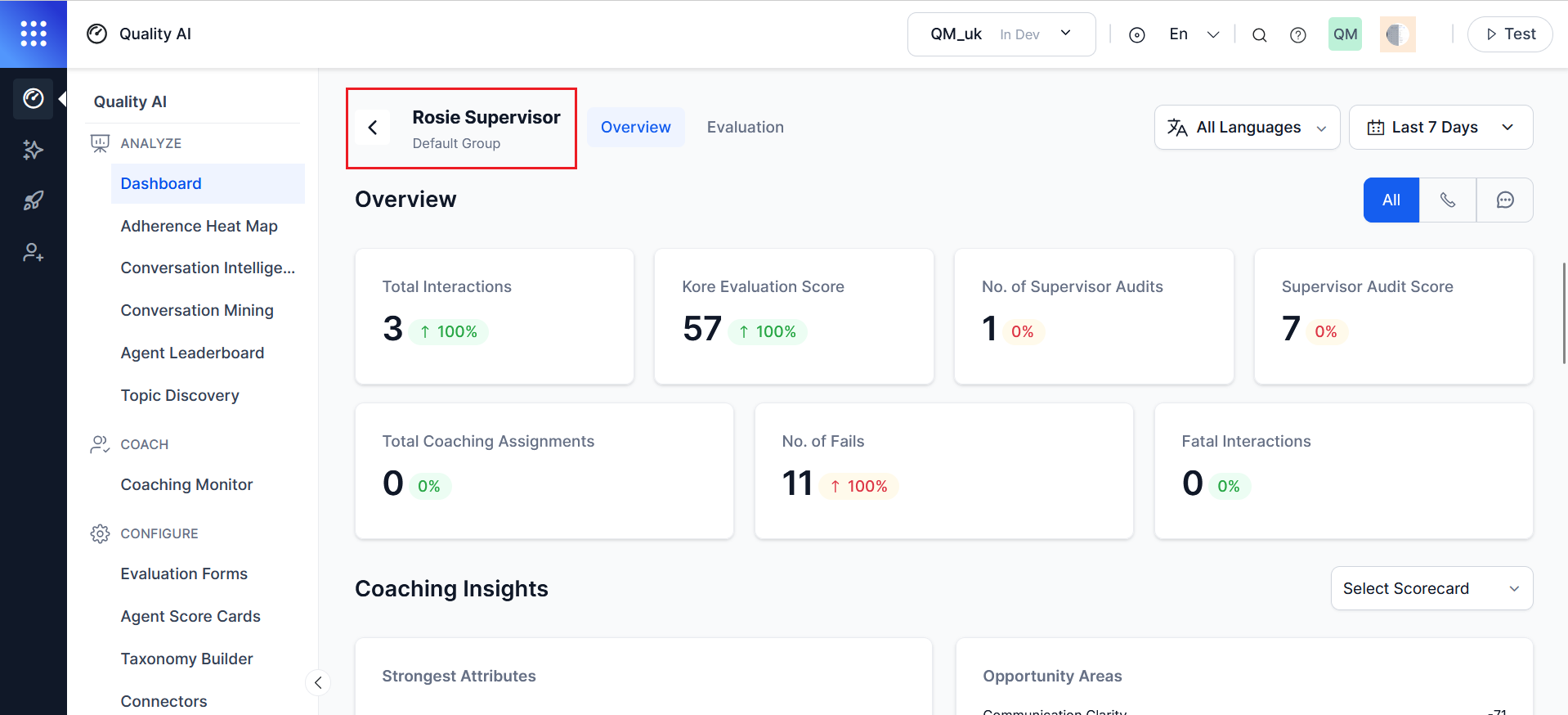
Task: Click the Test button
Action: click(x=1510, y=34)
